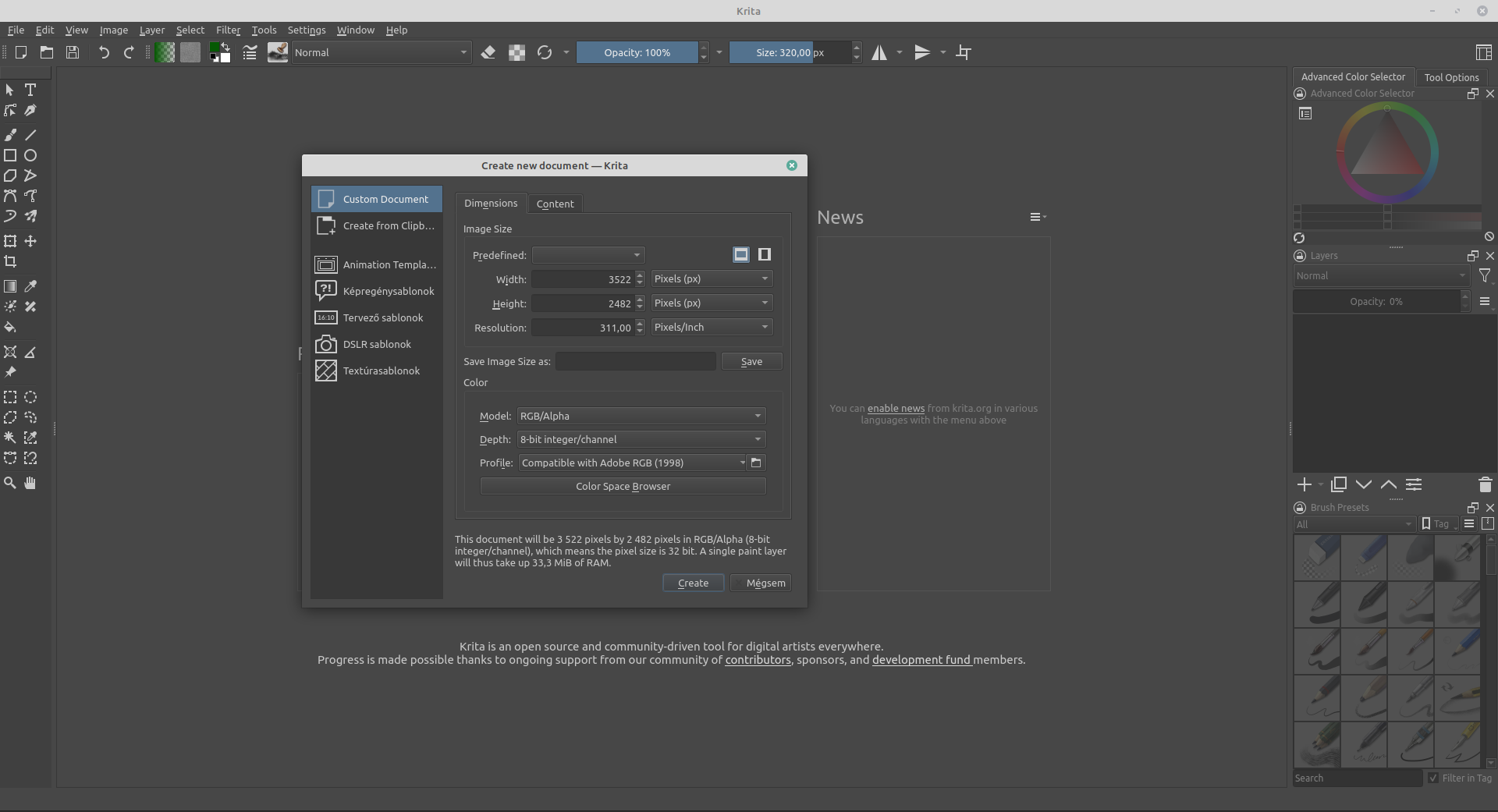Click the Create button
The image size is (1498, 812).
tap(693, 583)
